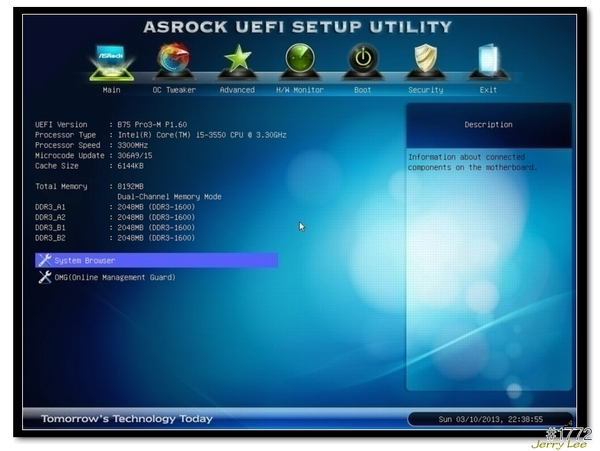Click the wrench icon beside System Browser
This screenshot has height=451, width=600.
44,260
